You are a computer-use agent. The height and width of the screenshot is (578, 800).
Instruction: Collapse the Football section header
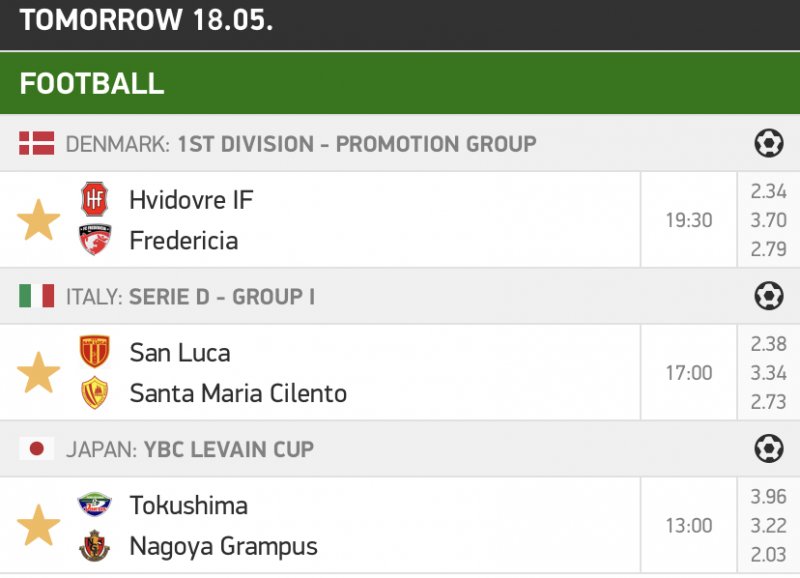[x=400, y=83]
